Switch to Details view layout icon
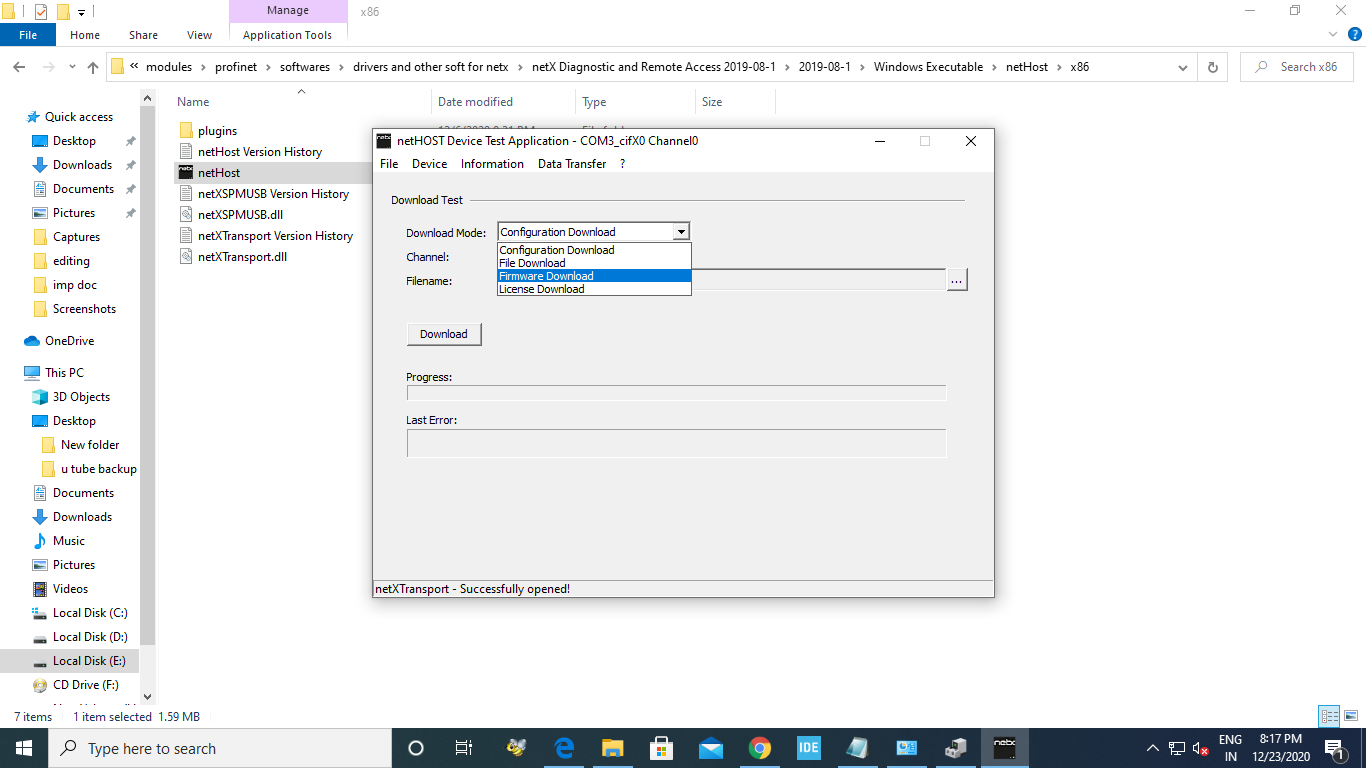Viewport: 1366px width, 768px height. coord(1329,716)
